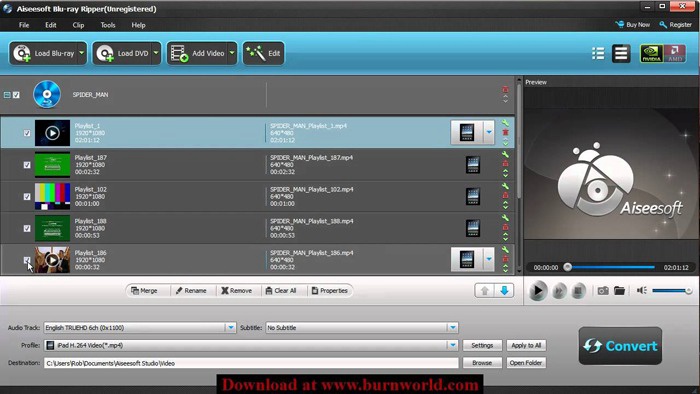Open the Edit magic wand tool
Screen dimensions: 700x394
(x=263, y=54)
